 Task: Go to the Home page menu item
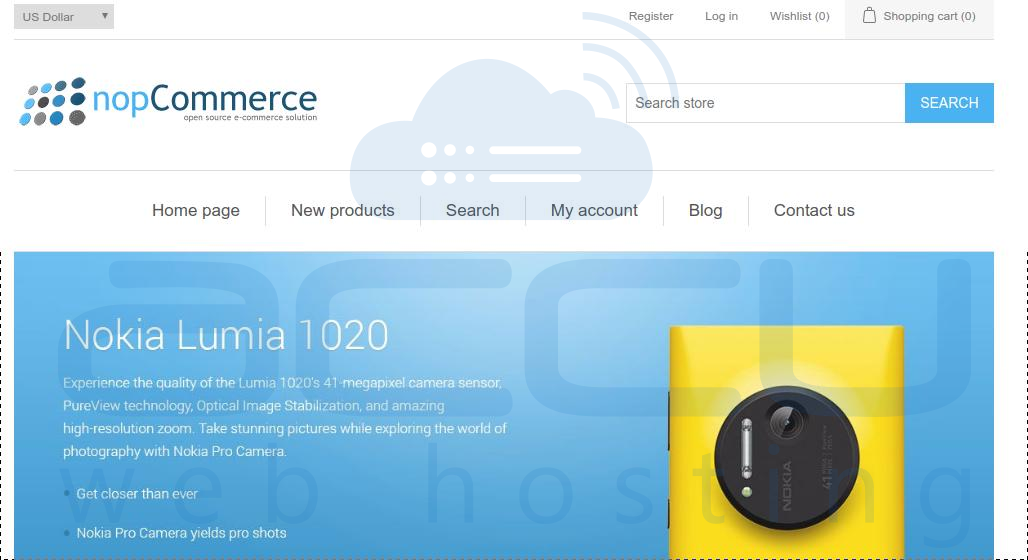tap(195, 210)
